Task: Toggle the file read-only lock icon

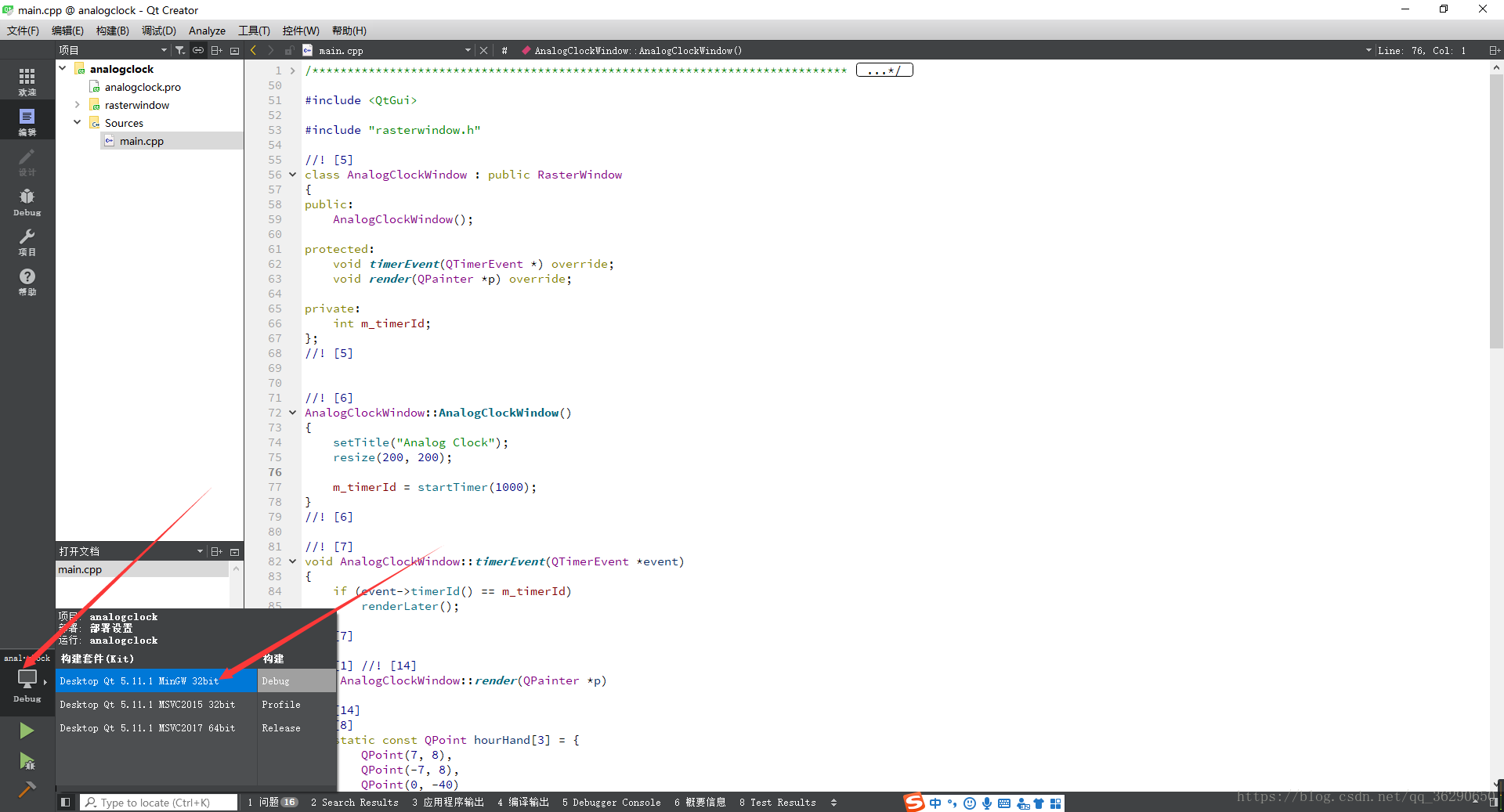Action: pyautogui.click(x=288, y=50)
